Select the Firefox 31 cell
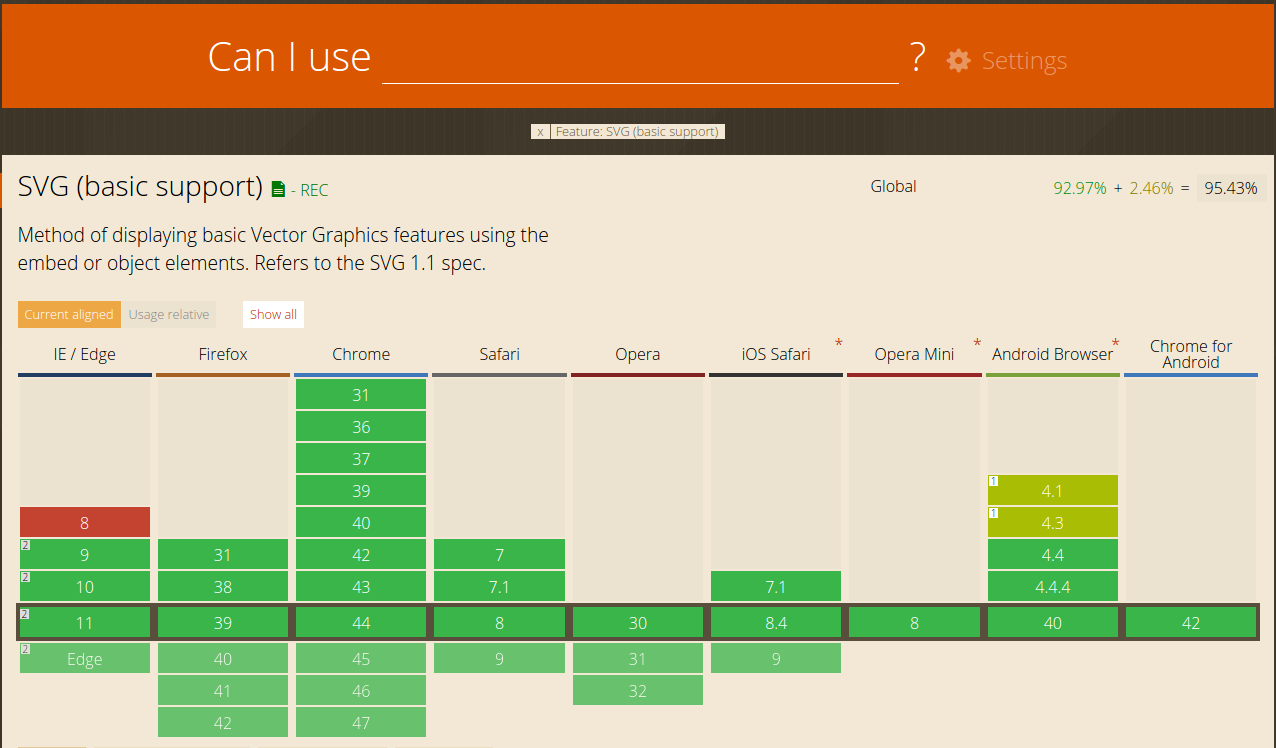1276x748 pixels. pyautogui.click(x=223, y=554)
